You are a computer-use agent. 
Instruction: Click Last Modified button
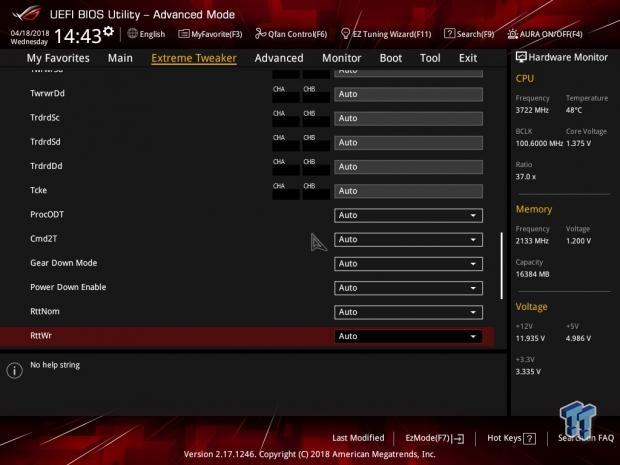tap(358, 438)
